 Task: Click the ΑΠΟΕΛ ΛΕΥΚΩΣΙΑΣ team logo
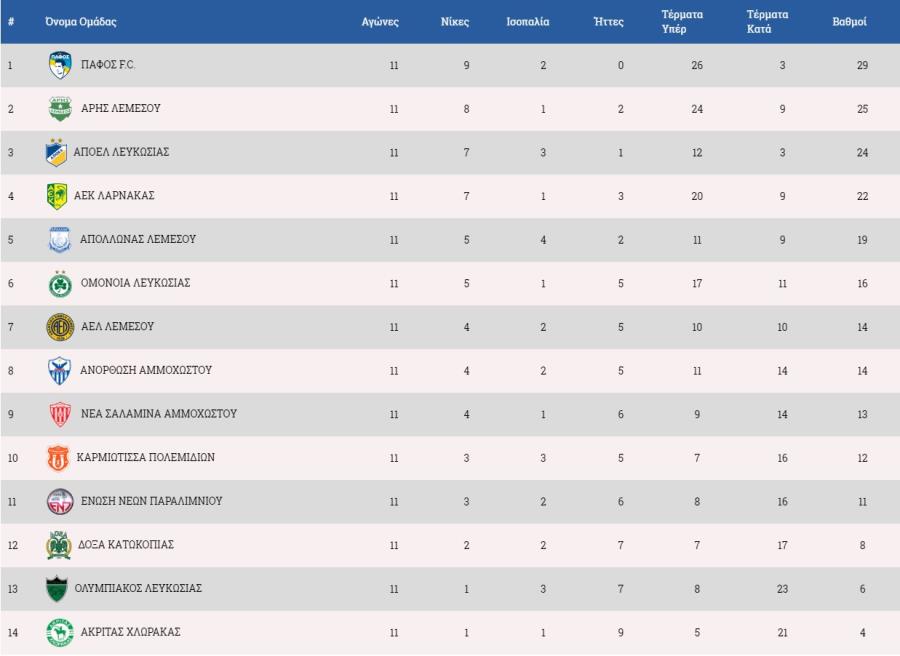tap(56, 152)
